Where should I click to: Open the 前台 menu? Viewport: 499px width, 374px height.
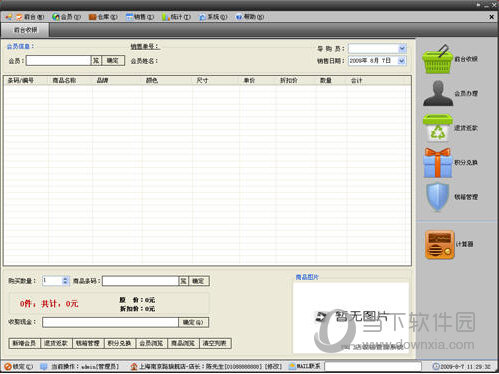[30, 17]
